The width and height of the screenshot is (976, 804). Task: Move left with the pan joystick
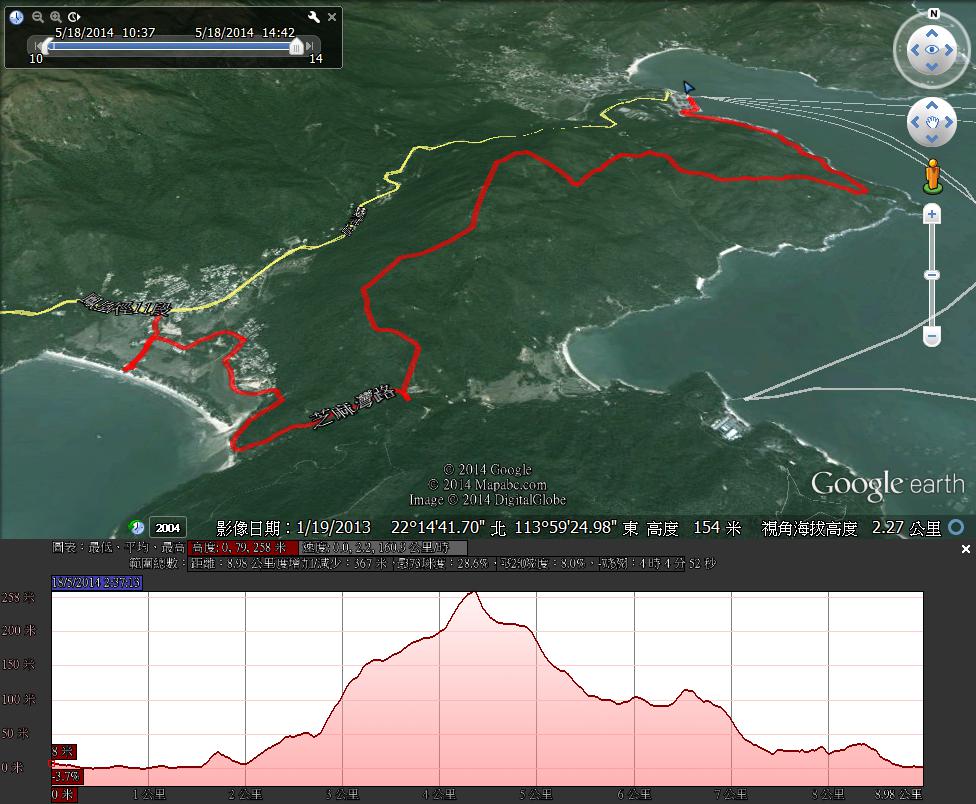pos(915,122)
